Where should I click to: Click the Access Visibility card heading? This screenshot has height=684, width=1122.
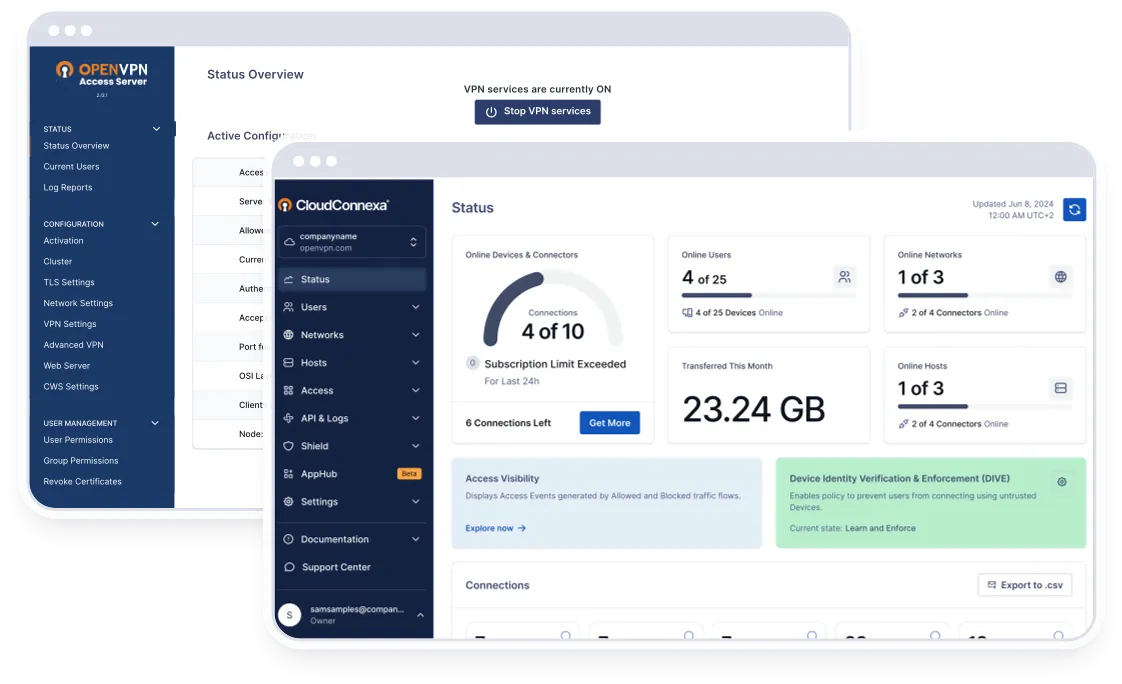pyautogui.click(x=502, y=478)
